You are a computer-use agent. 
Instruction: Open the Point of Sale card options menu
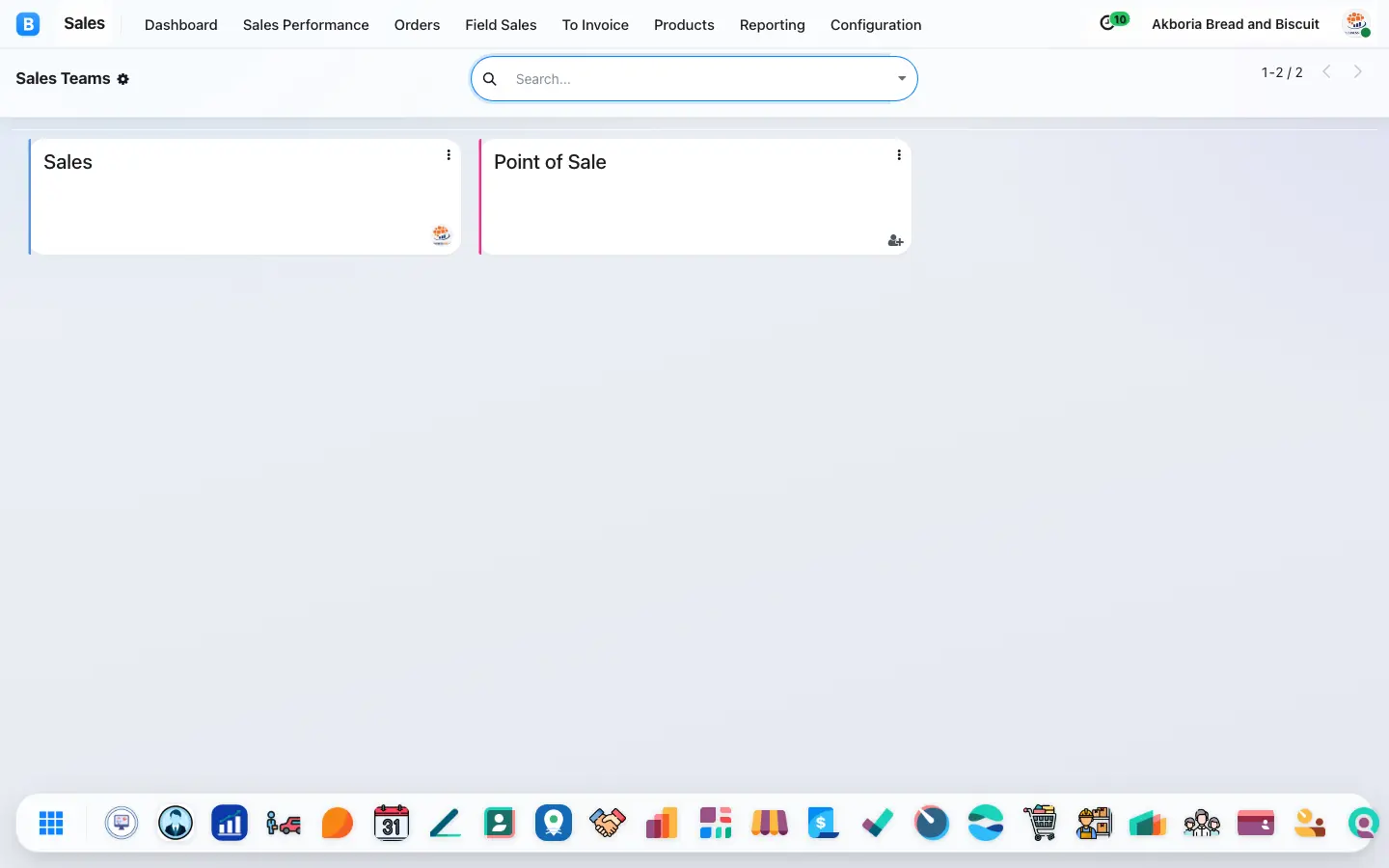899,154
